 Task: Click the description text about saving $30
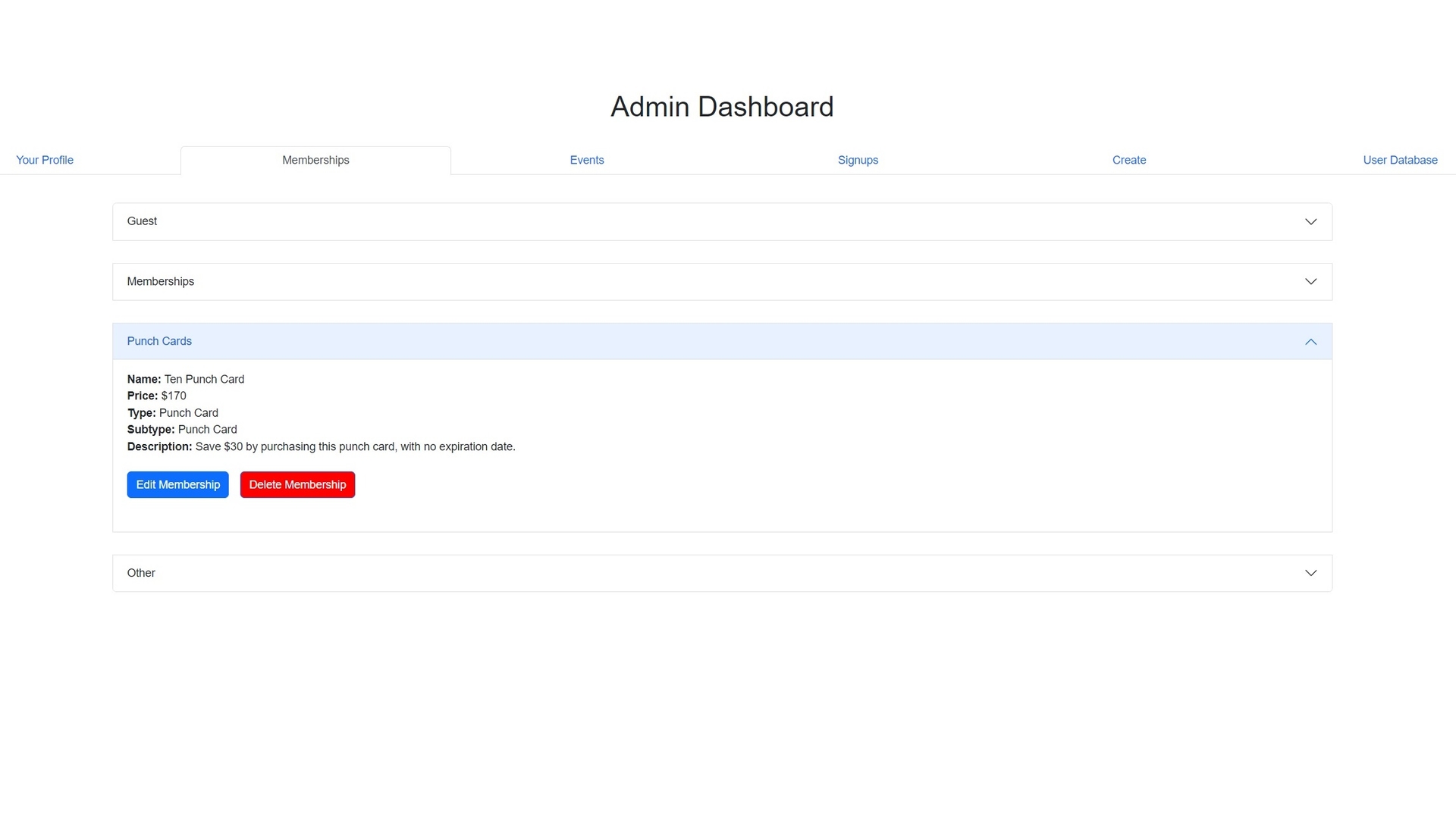pos(355,447)
